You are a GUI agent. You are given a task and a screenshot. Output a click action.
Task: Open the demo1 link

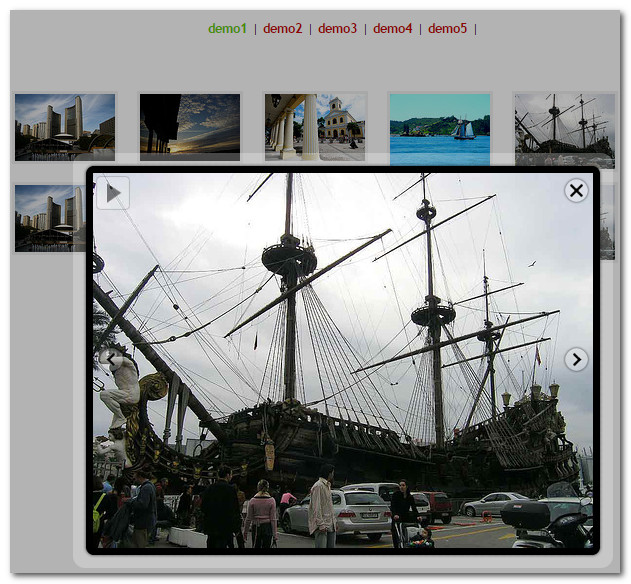point(227,29)
